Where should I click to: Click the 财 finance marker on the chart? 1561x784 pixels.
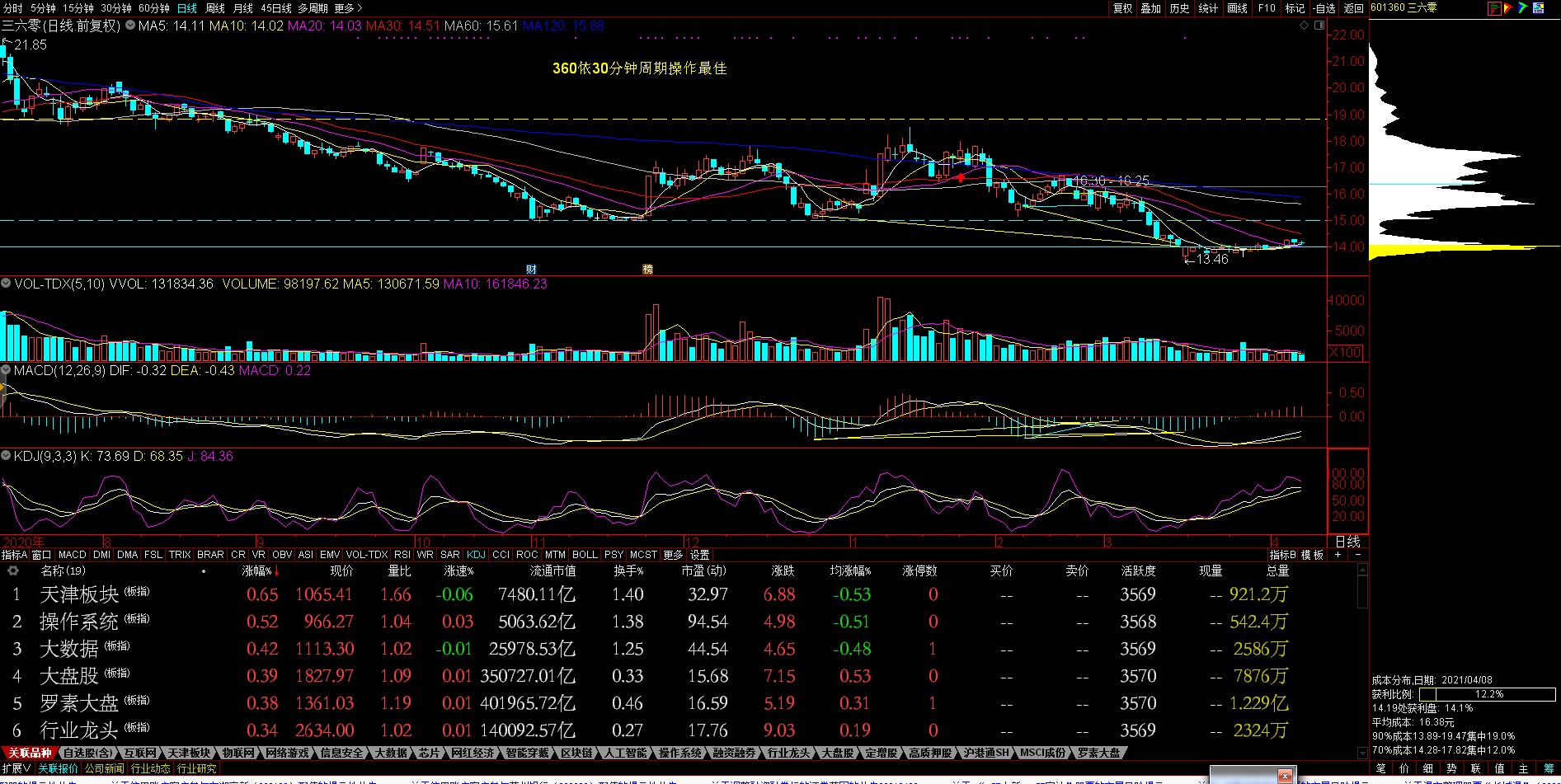coord(531,270)
